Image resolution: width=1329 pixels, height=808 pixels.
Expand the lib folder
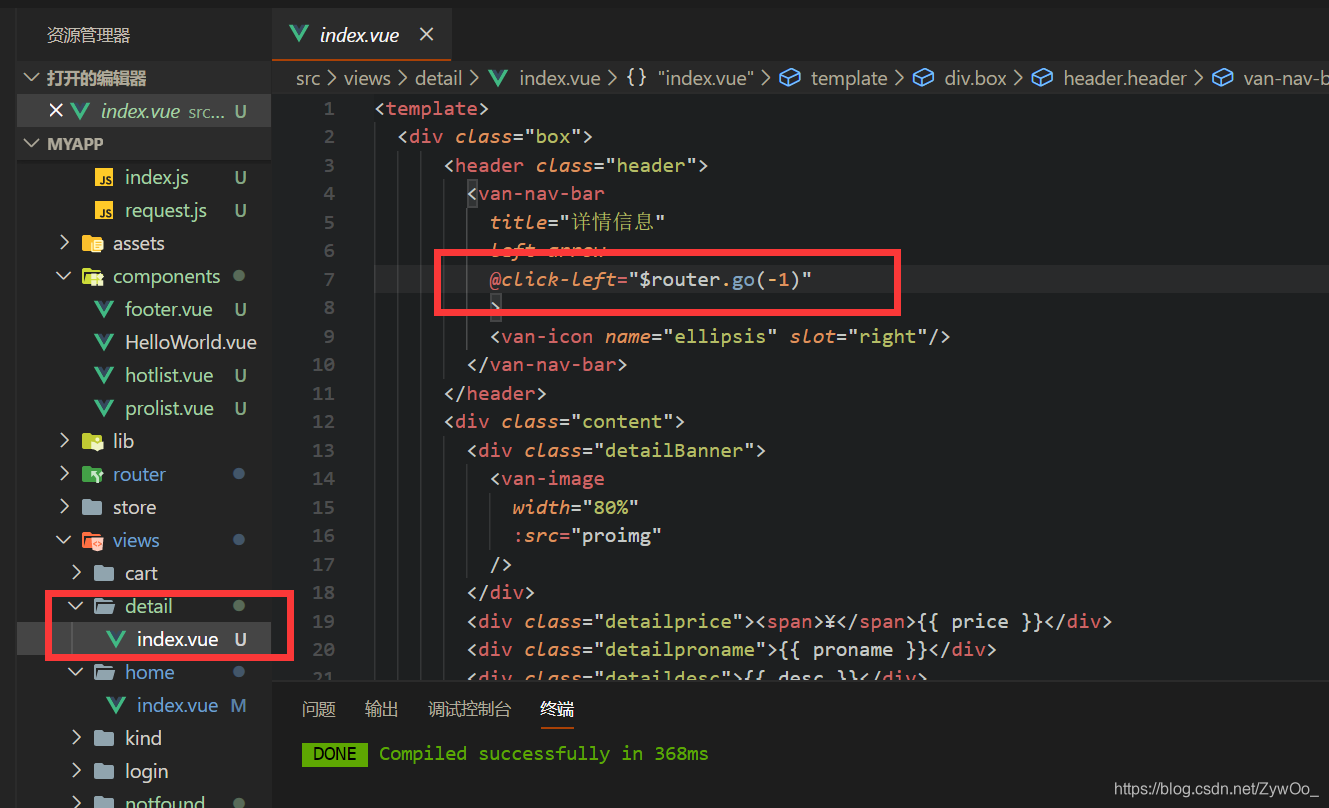click(64, 441)
